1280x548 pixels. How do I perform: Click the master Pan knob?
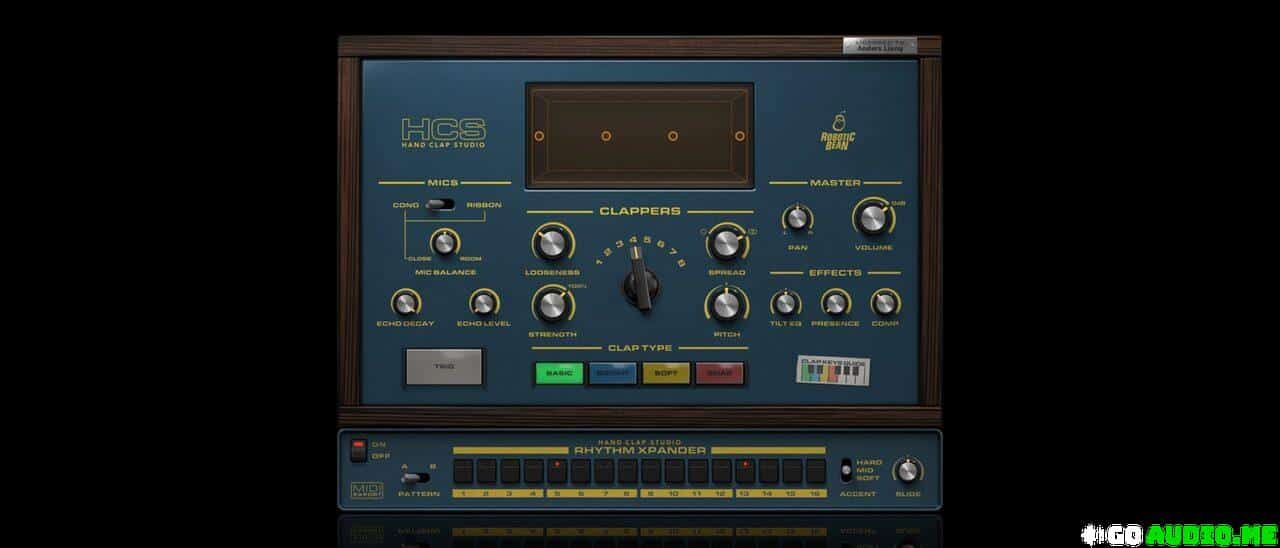point(797,218)
